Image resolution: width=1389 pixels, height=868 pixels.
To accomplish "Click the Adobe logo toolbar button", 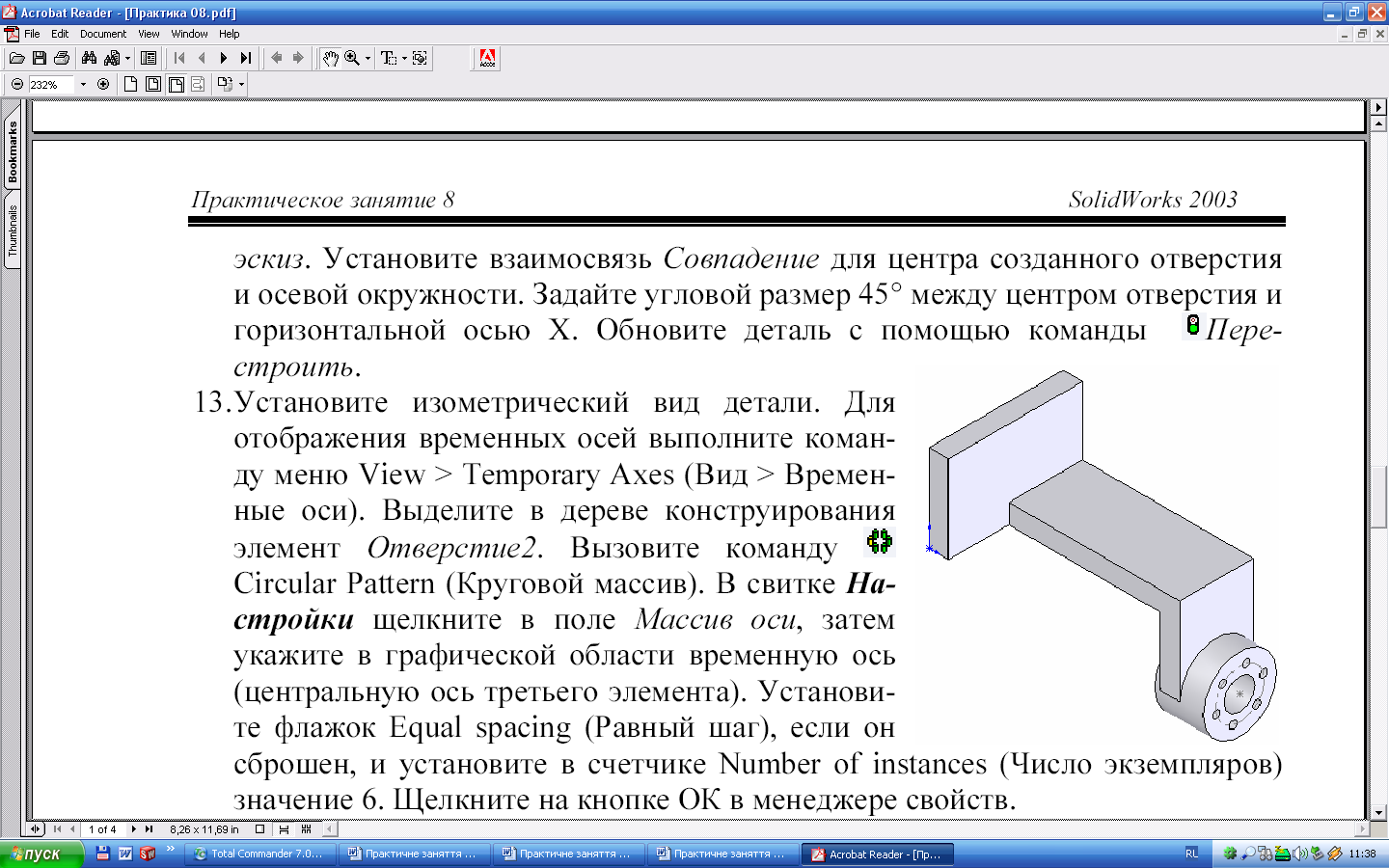I will (x=487, y=59).
